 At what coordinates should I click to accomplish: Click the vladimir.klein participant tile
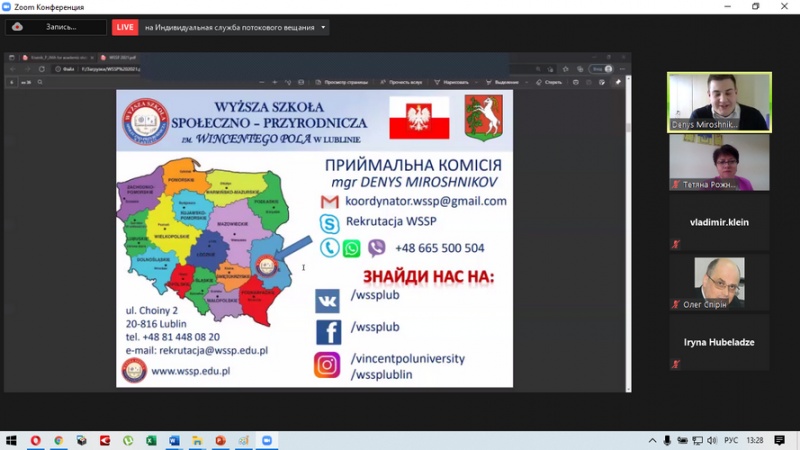[719, 222]
